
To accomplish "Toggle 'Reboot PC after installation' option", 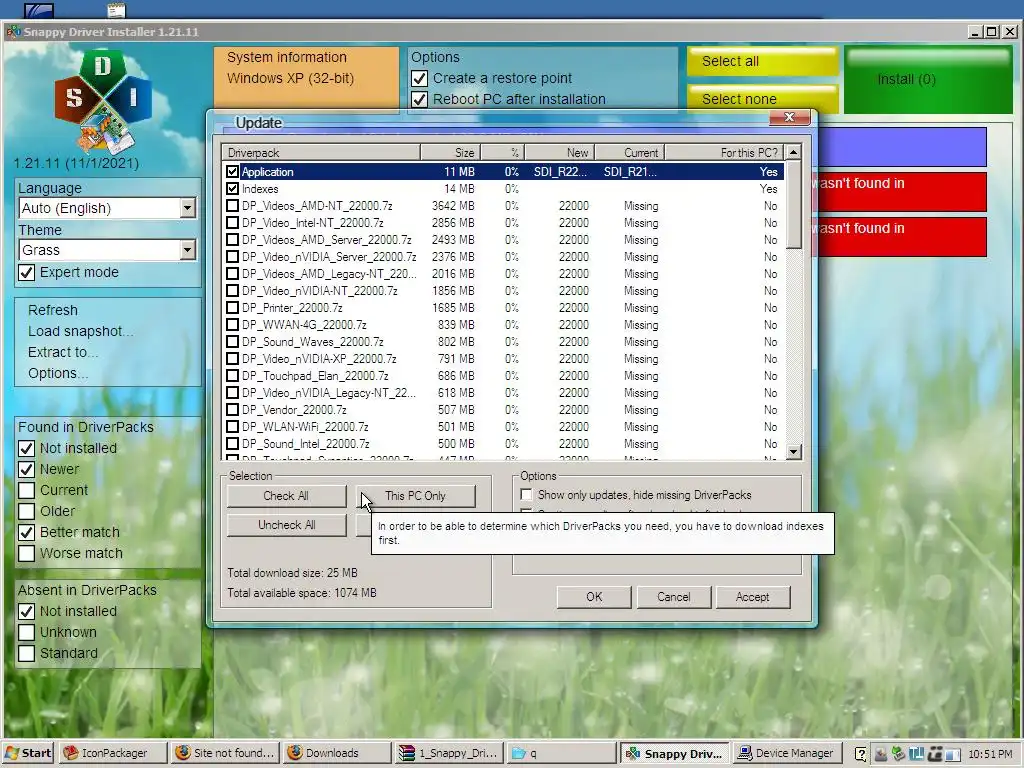I will 419,99.
